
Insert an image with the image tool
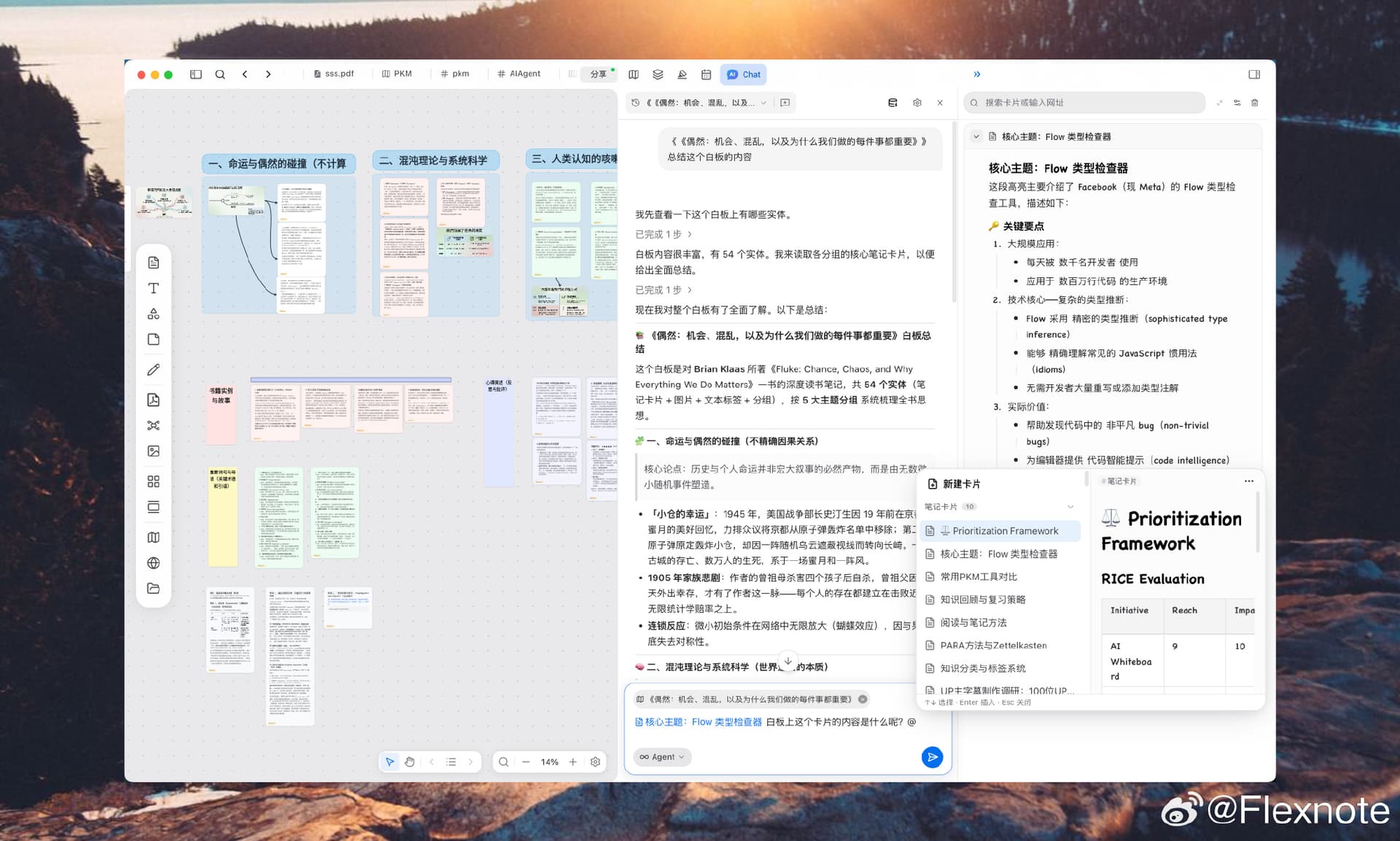(153, 451)
